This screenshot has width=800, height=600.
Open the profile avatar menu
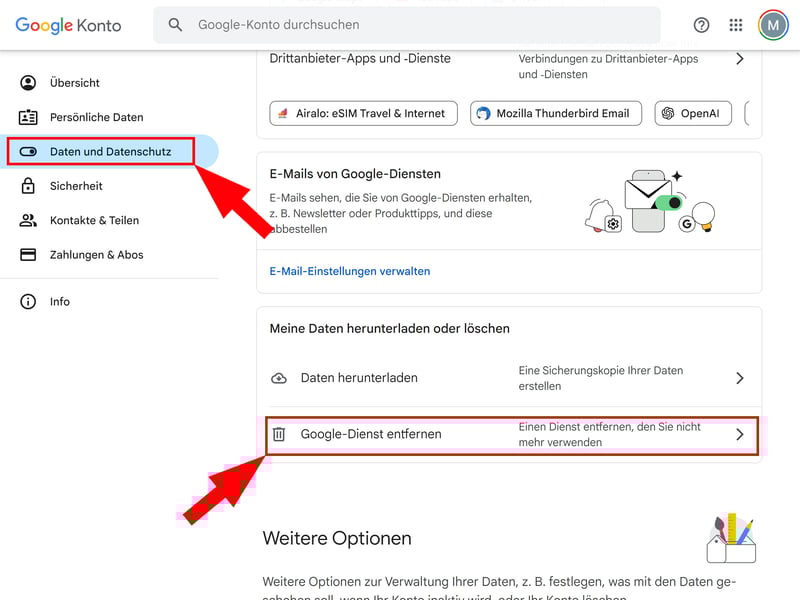coord(773,25)
